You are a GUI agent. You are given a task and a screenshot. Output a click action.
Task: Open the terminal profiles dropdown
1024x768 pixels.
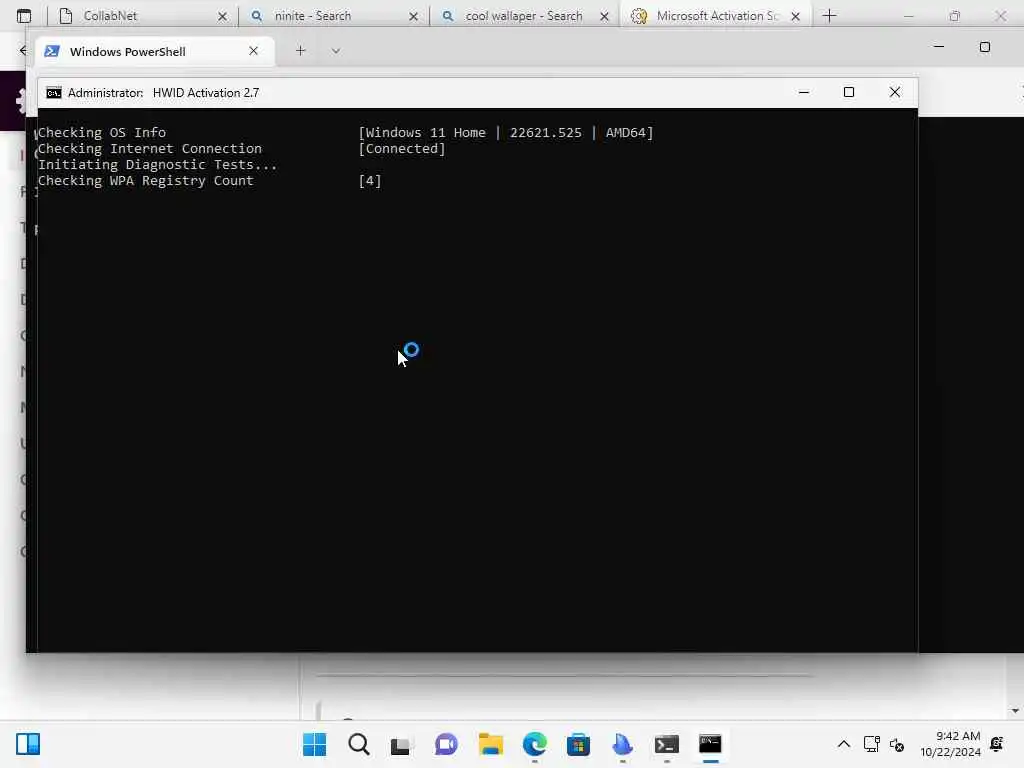pos(336,51)
